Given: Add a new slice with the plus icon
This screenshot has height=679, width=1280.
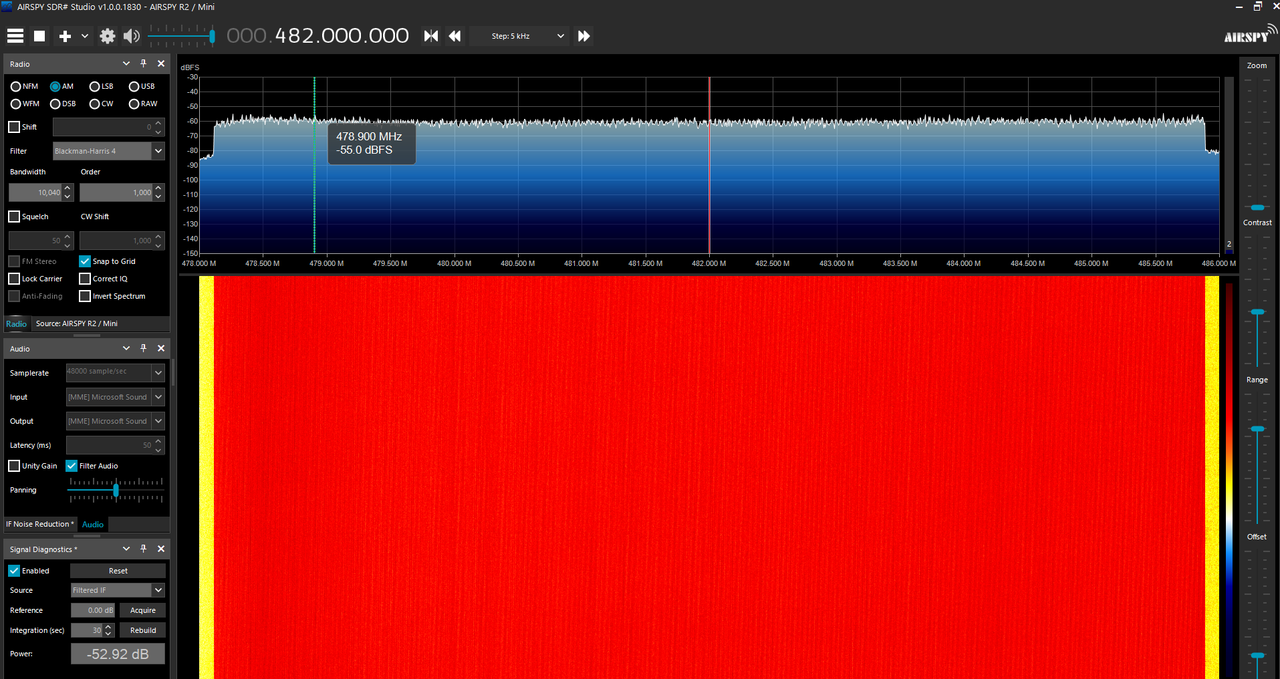Looking at the screenshot, I should 65,36.
